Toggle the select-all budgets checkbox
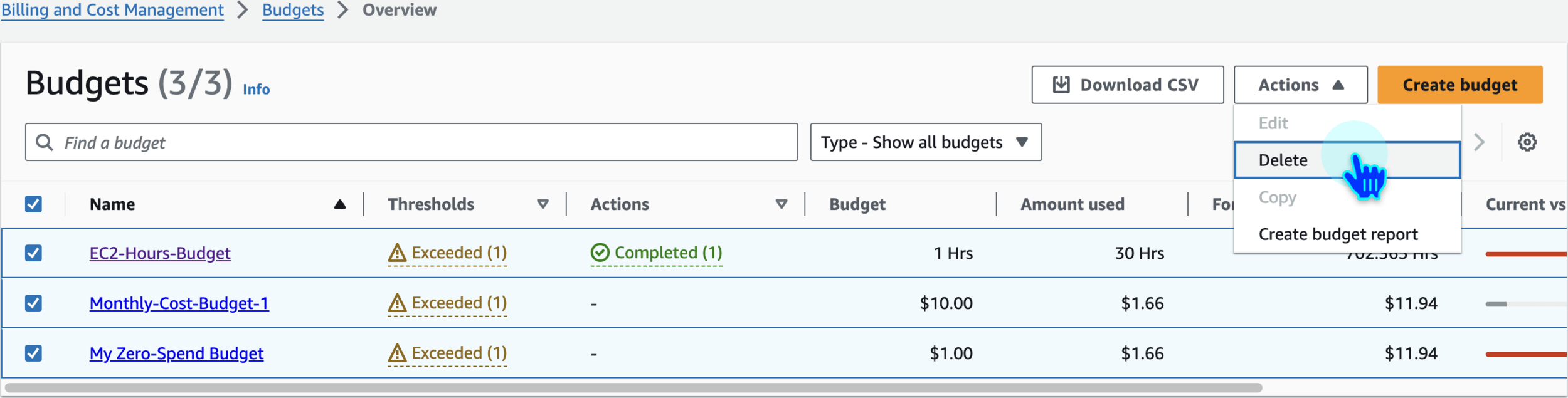1568x398 pixels. click(x=33, y=204)
